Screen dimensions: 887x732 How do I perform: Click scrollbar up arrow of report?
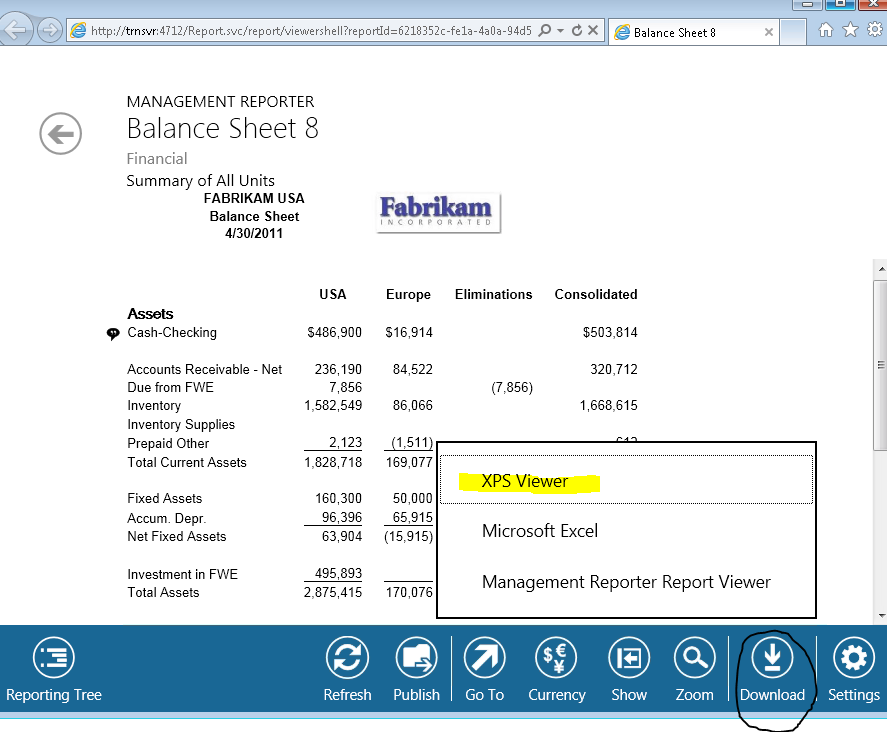pyautogui.click(x=881, y=268)
